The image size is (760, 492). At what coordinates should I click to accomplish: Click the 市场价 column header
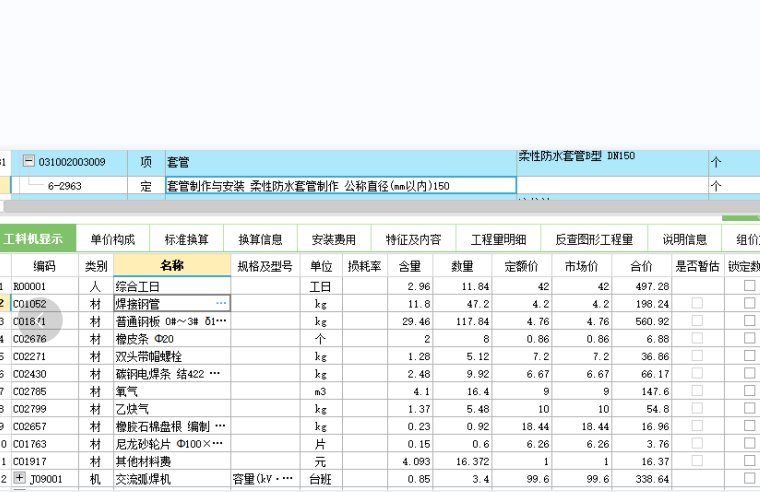(x=582, y=266)
